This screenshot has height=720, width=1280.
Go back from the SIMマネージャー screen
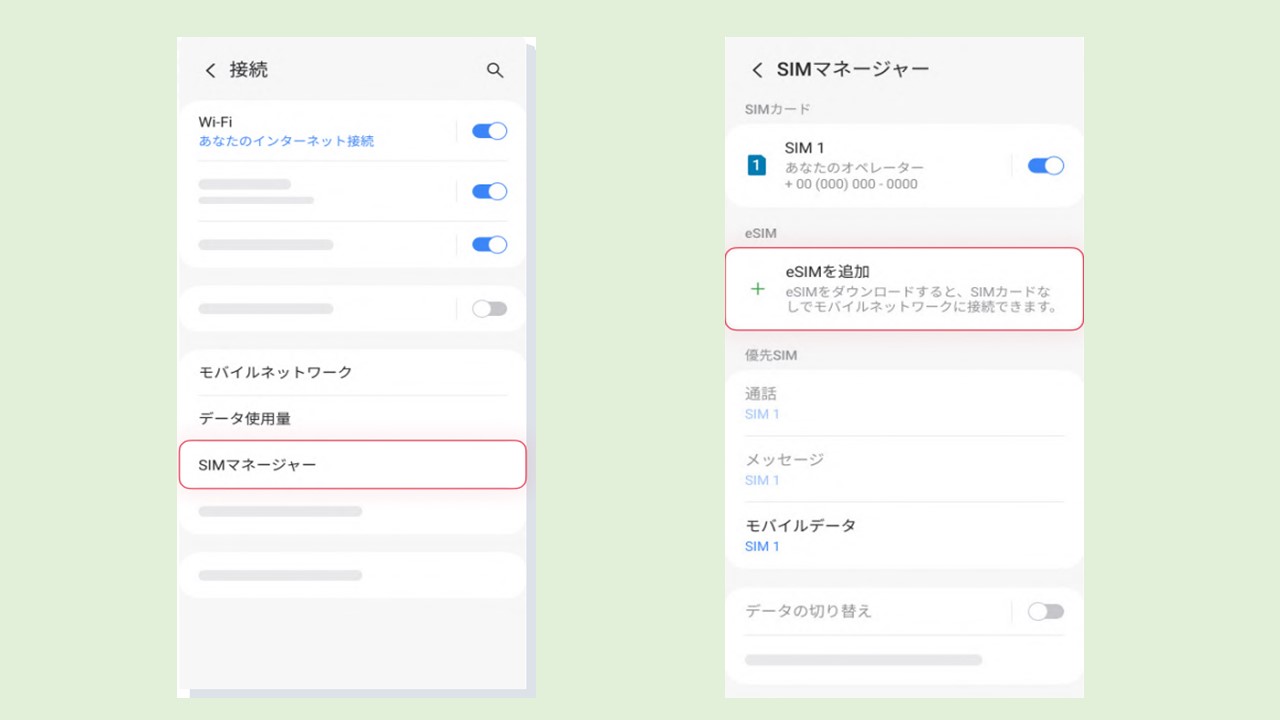[757, 69]
